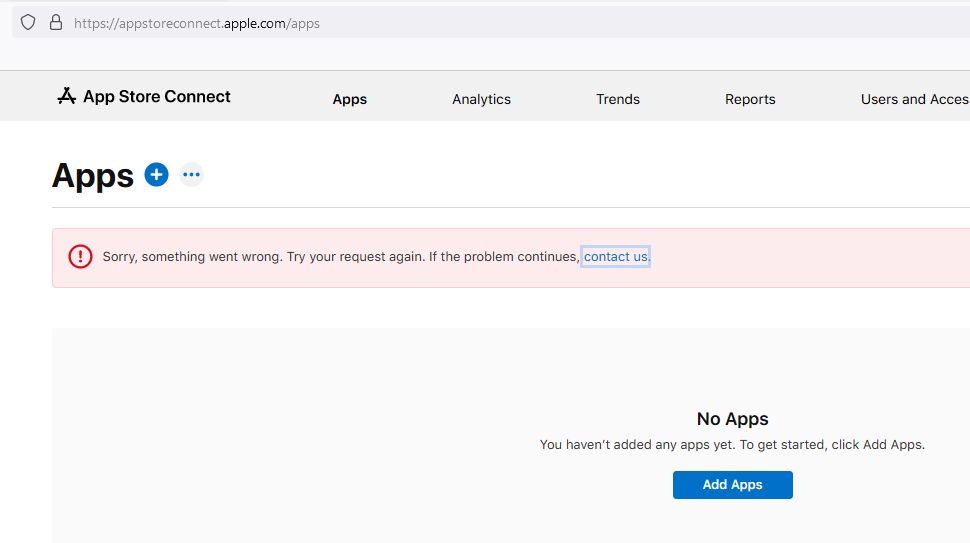Click the App Store Connect title text

157,96
